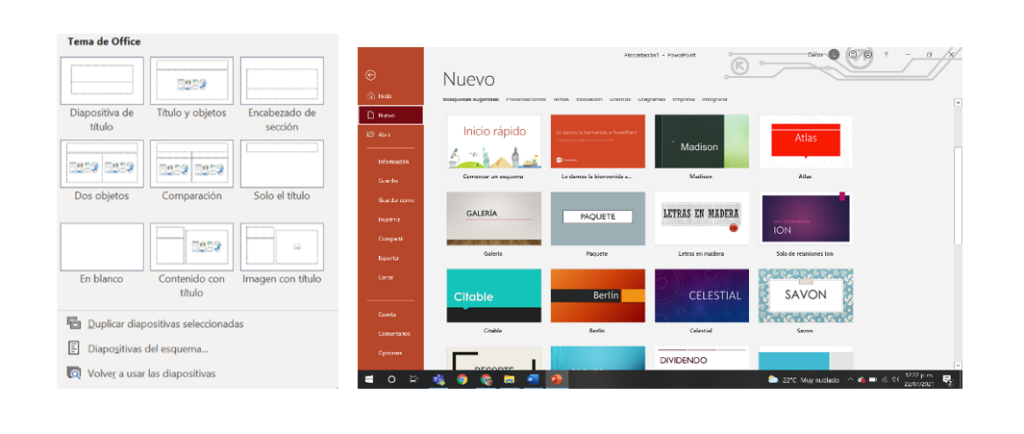Choose the Comparación layout

point(191,170)
